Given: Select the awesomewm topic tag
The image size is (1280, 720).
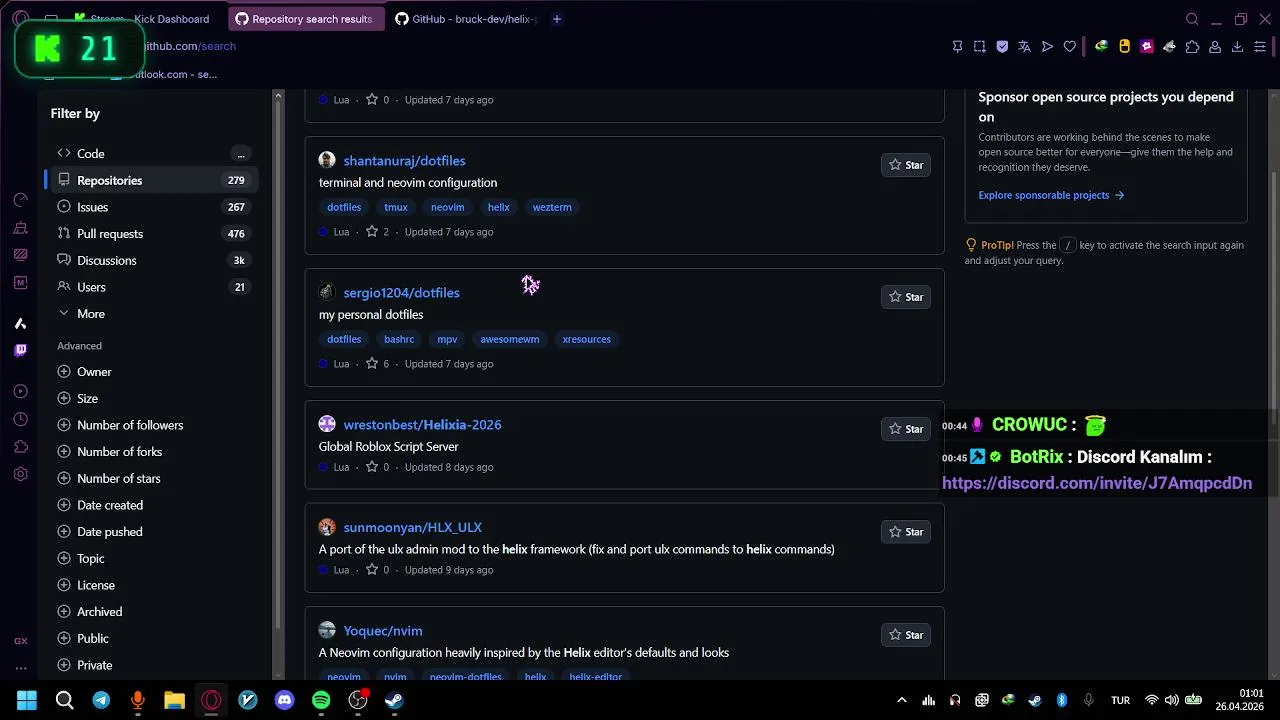Looking at the screenshot, I should [509, 339].
